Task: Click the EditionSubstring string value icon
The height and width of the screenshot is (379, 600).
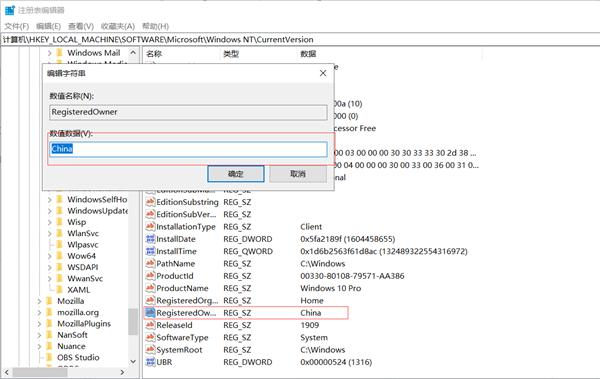Action: (150, 202)
